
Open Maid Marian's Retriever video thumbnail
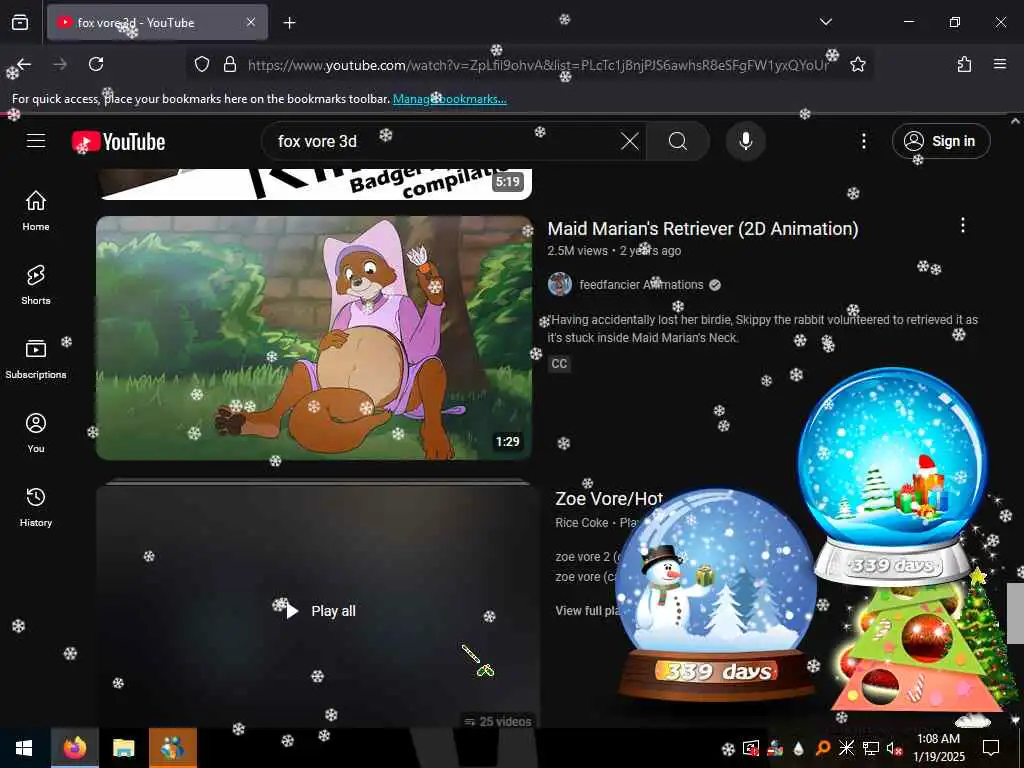[x=314, y=338]
